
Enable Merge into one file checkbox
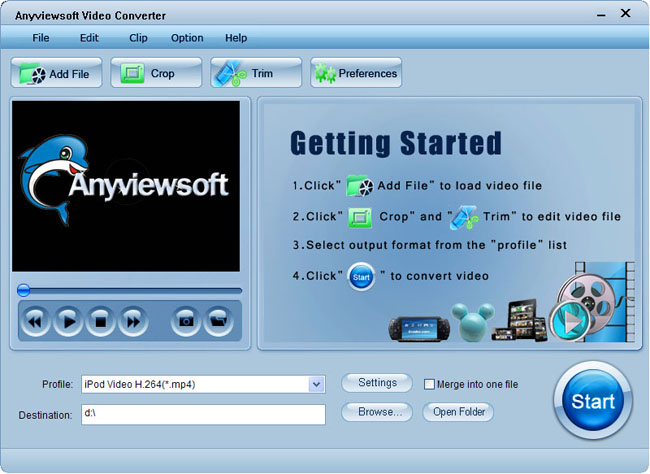coord(429,384)
